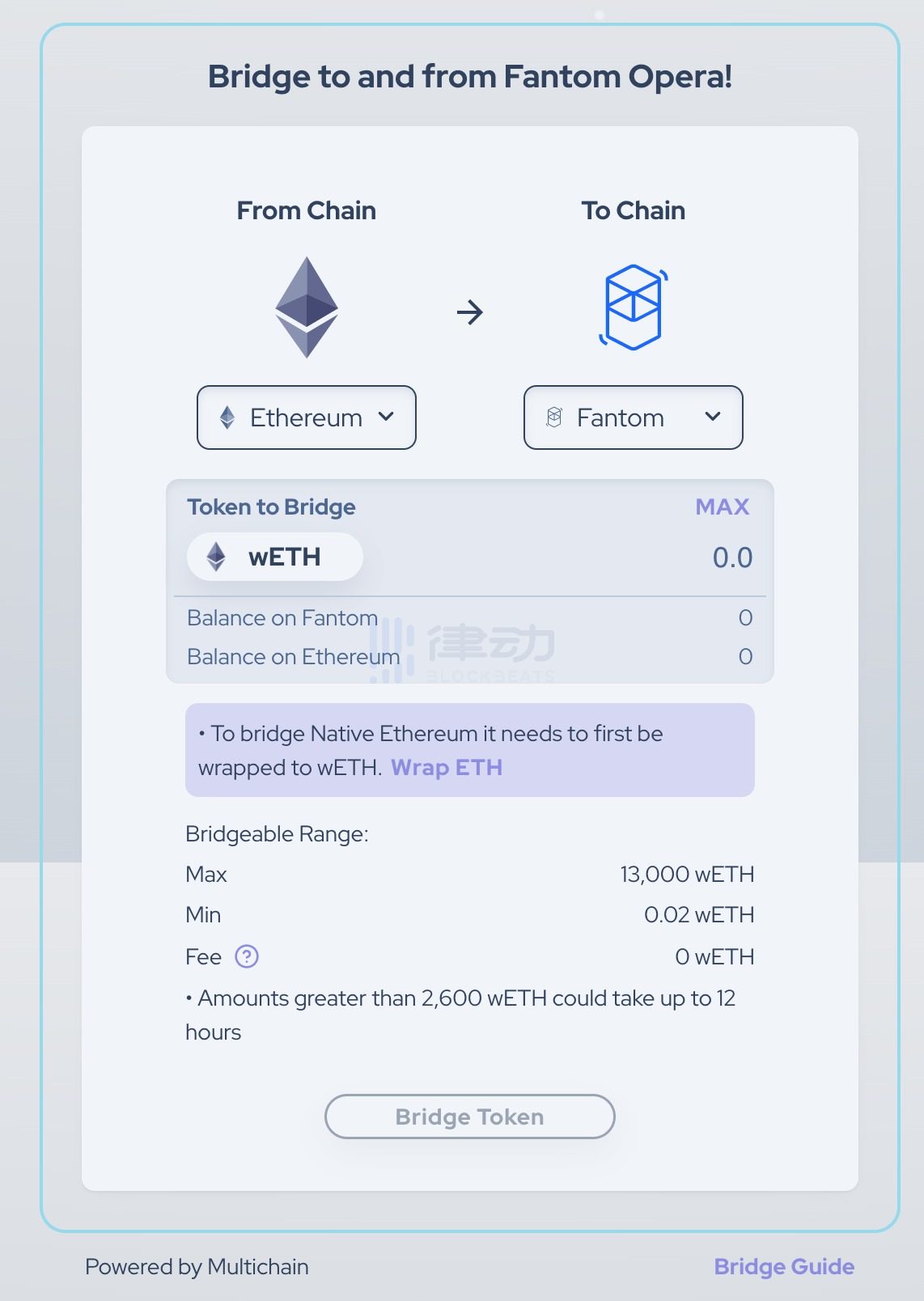Click the wETH token icon in the token pill
Screen dimensions: 924x1301
pyautogui.click(x=216, y=557)
